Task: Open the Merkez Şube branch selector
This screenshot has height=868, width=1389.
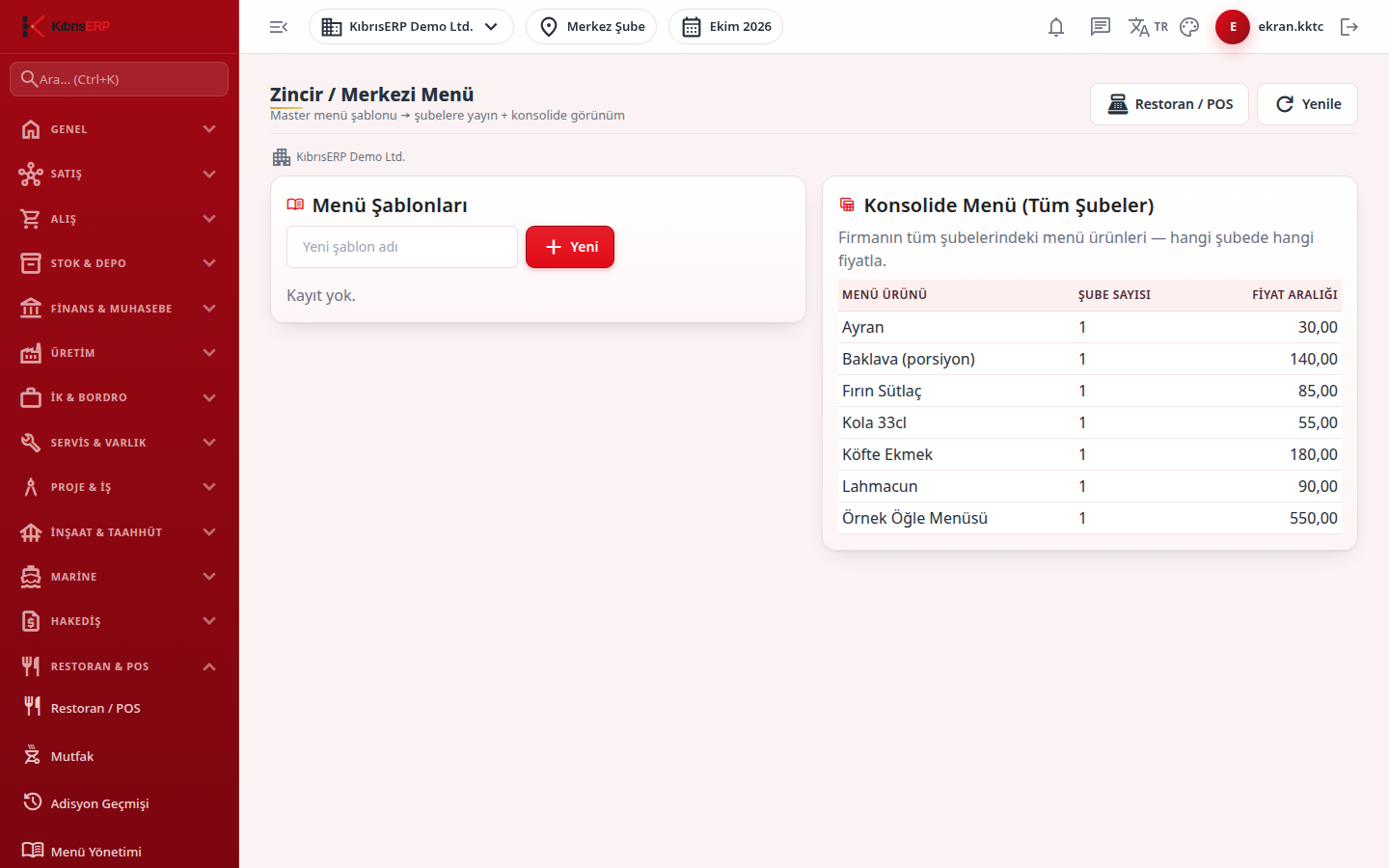Action: pos(591,27)
